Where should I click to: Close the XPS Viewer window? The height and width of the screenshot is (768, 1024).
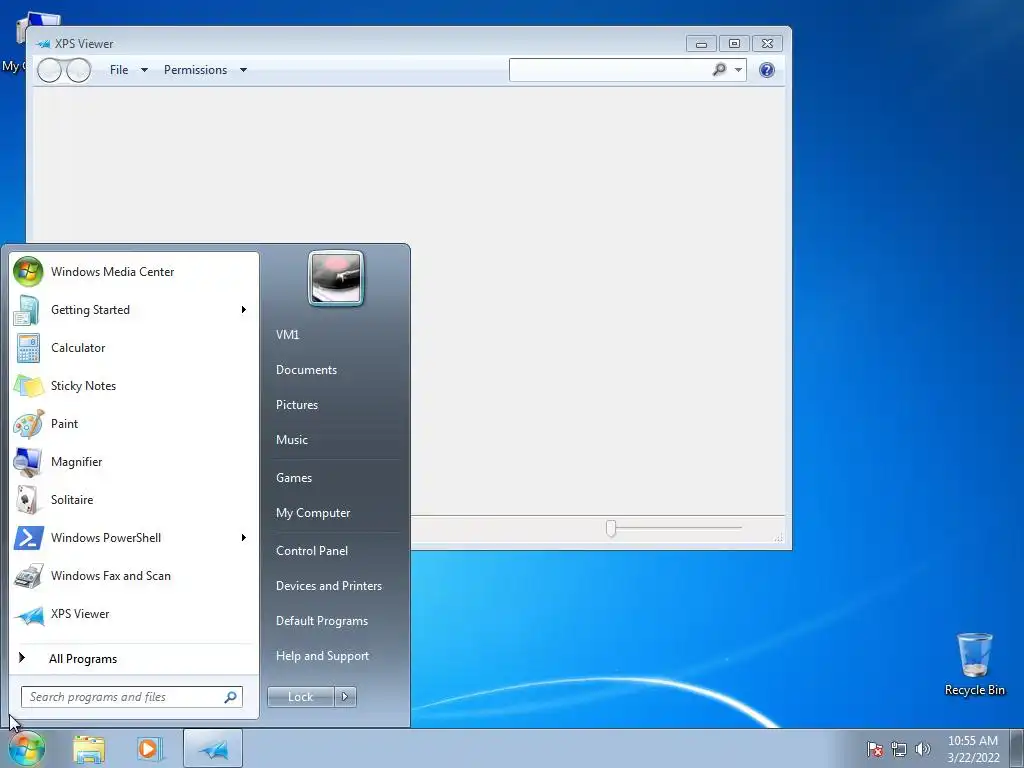point(767,44)
